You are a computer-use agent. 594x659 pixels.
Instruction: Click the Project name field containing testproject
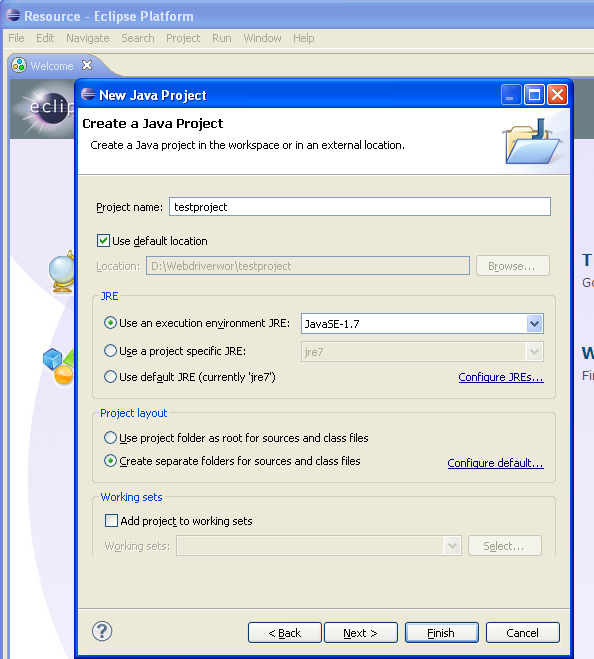360,207
